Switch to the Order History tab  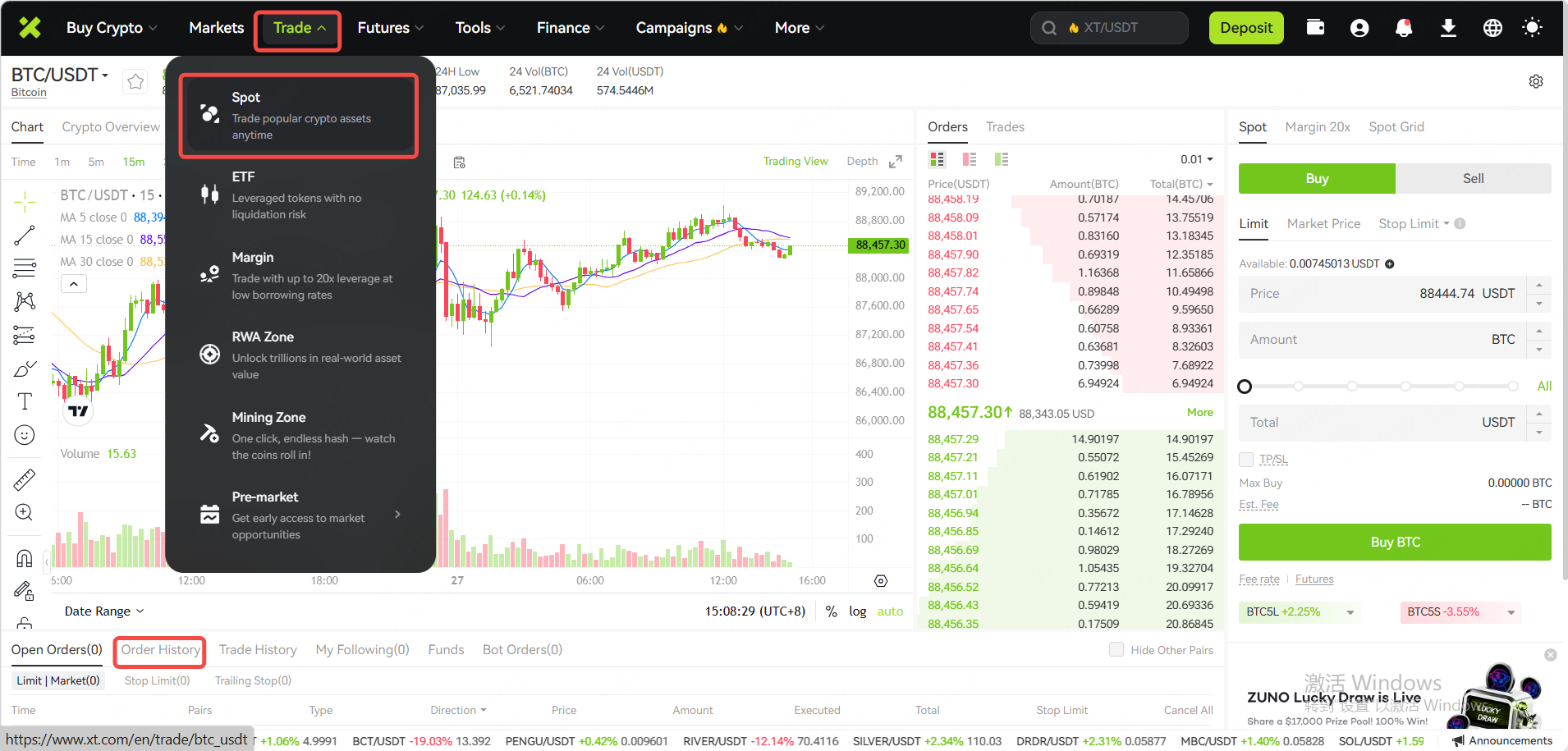pyautogui.click(x=160, y=650)
